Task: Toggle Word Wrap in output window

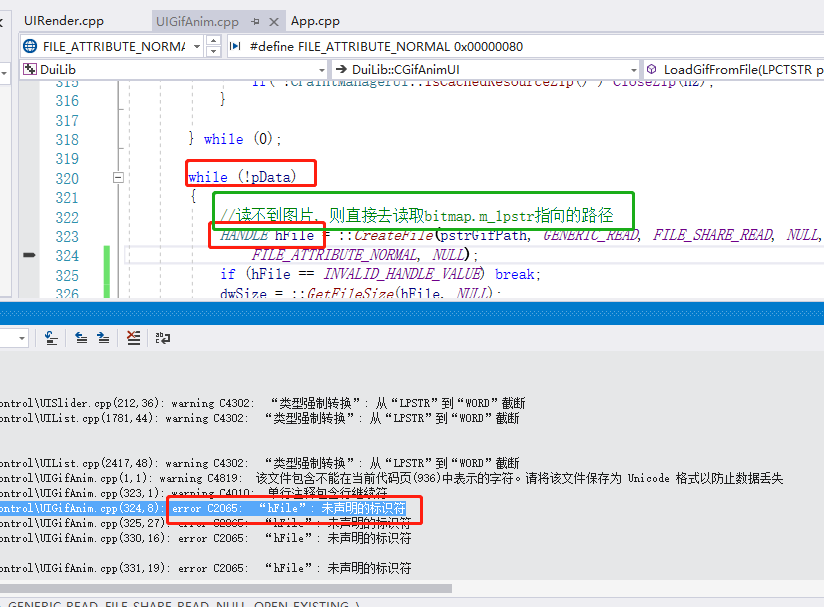Action: (x=162, y=338)
